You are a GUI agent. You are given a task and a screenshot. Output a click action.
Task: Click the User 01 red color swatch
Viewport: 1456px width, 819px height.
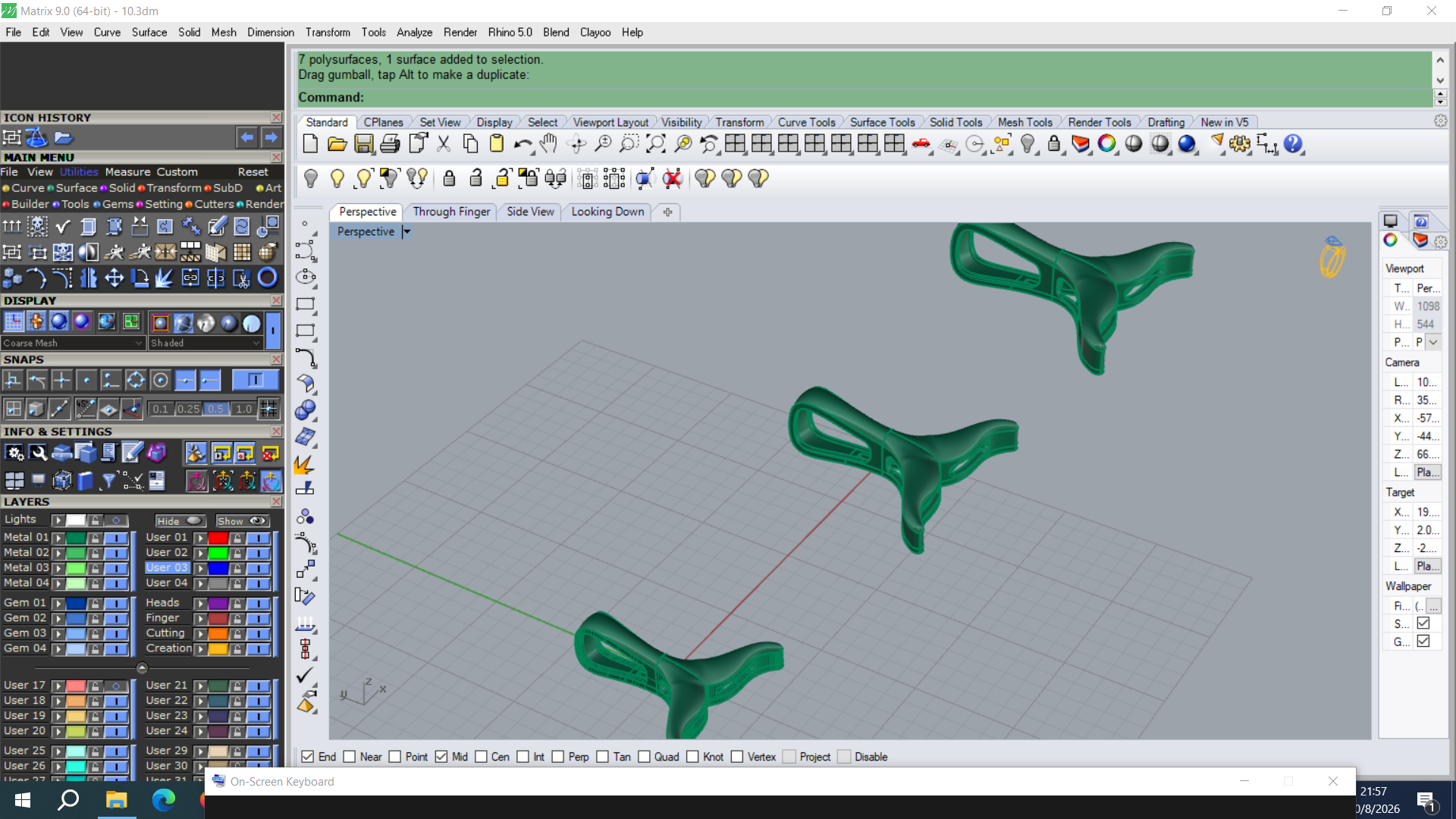[x=218, y=538]
